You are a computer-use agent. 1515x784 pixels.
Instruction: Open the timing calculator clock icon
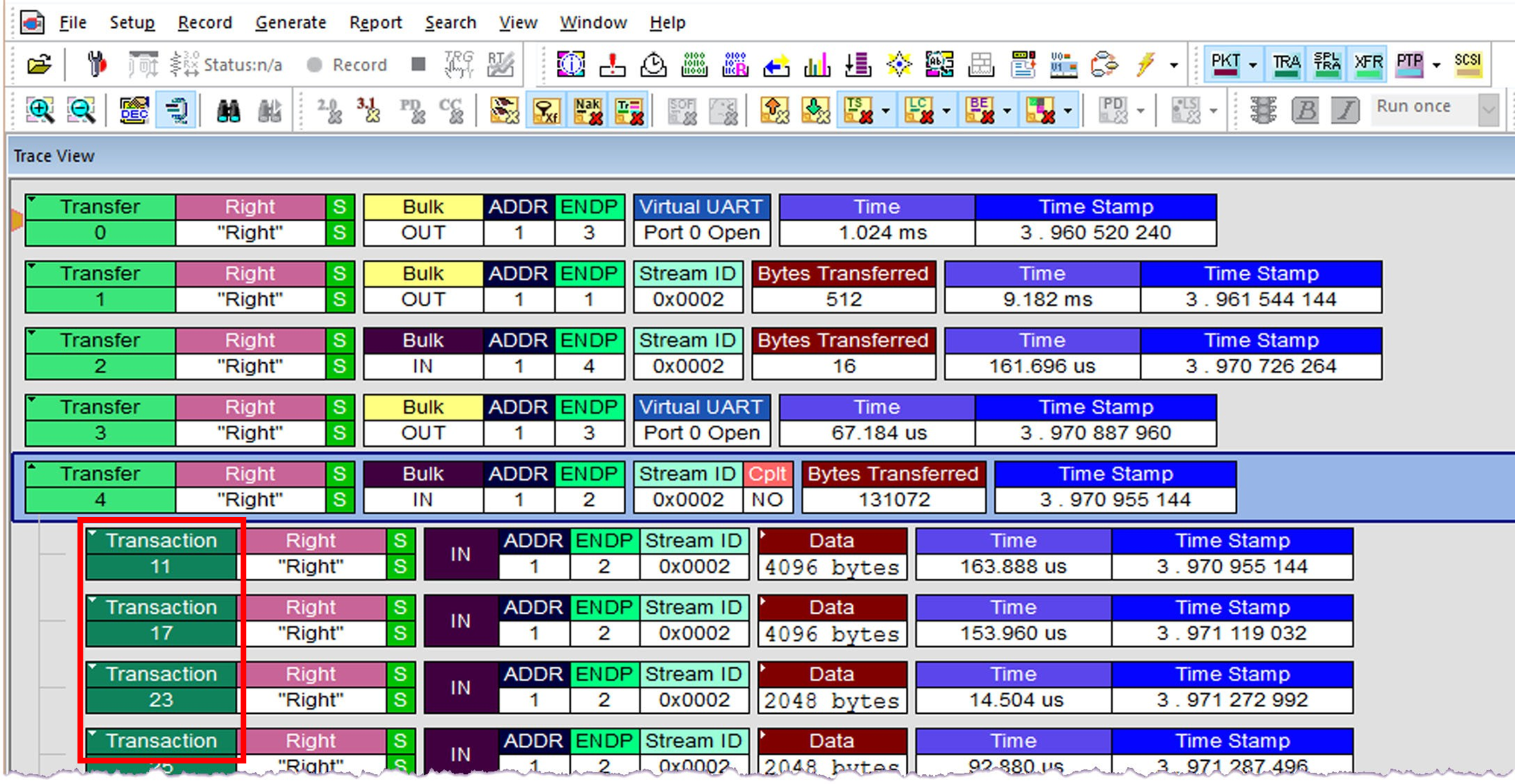[x=654, y=65]
